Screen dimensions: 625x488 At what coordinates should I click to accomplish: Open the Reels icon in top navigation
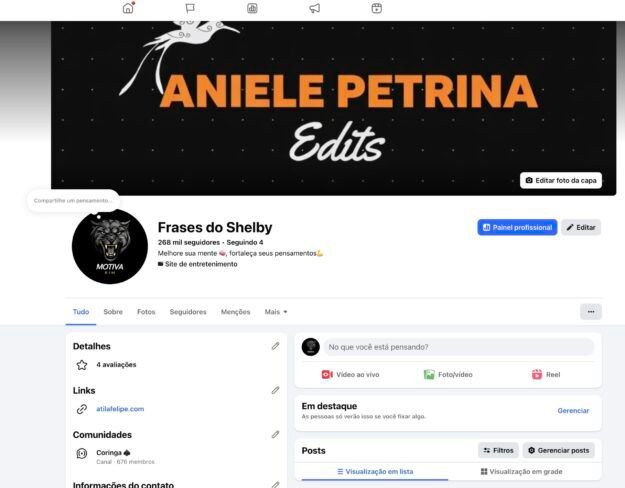pos(377,8)
